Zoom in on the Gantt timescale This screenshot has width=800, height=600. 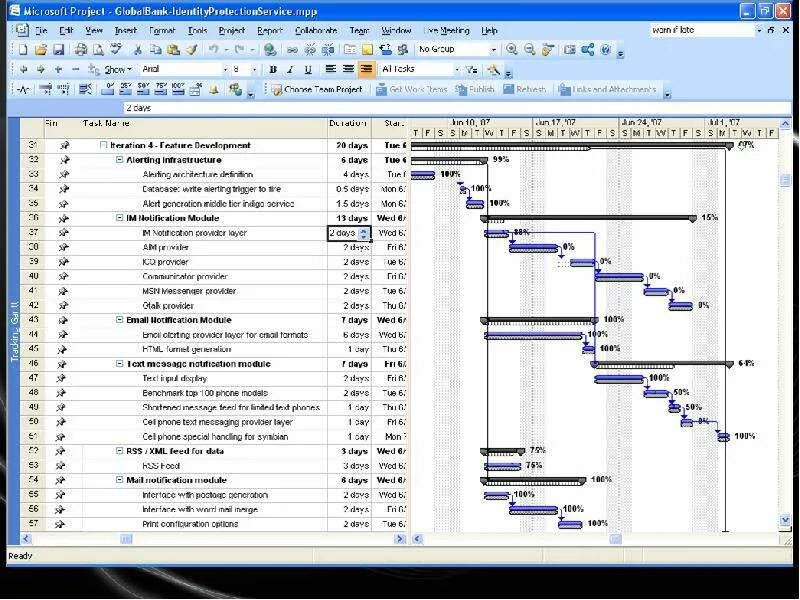tap(511, 49)
